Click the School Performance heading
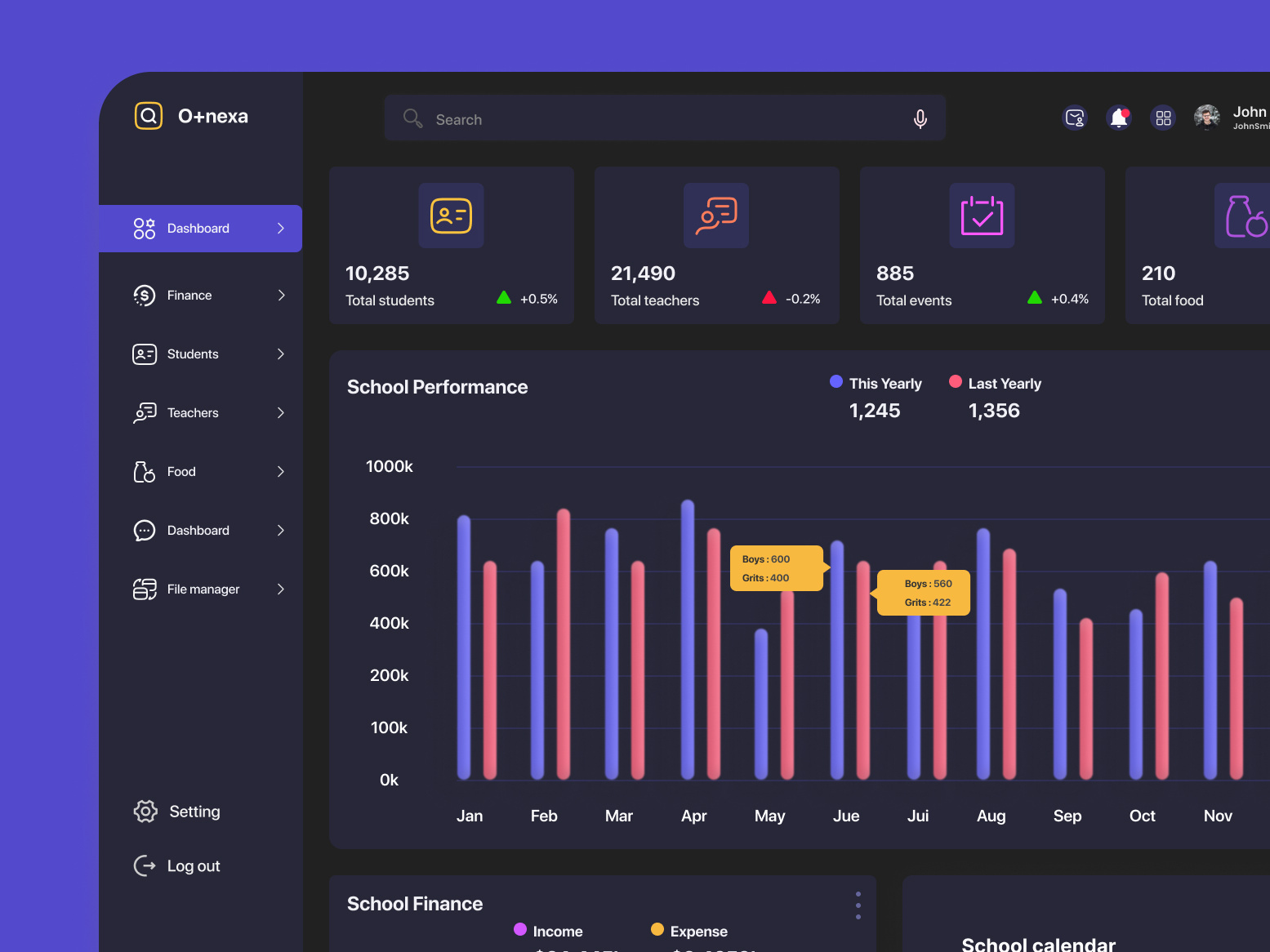1270x952 pixels. pyautogui.click(x=438, y=387)
